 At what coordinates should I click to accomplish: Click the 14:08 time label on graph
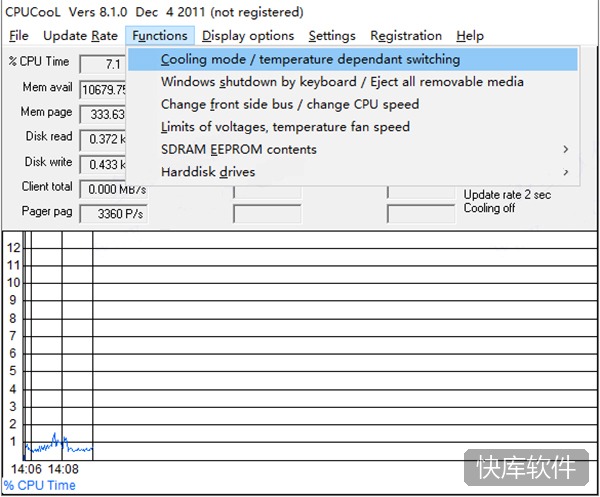(63, 469)
